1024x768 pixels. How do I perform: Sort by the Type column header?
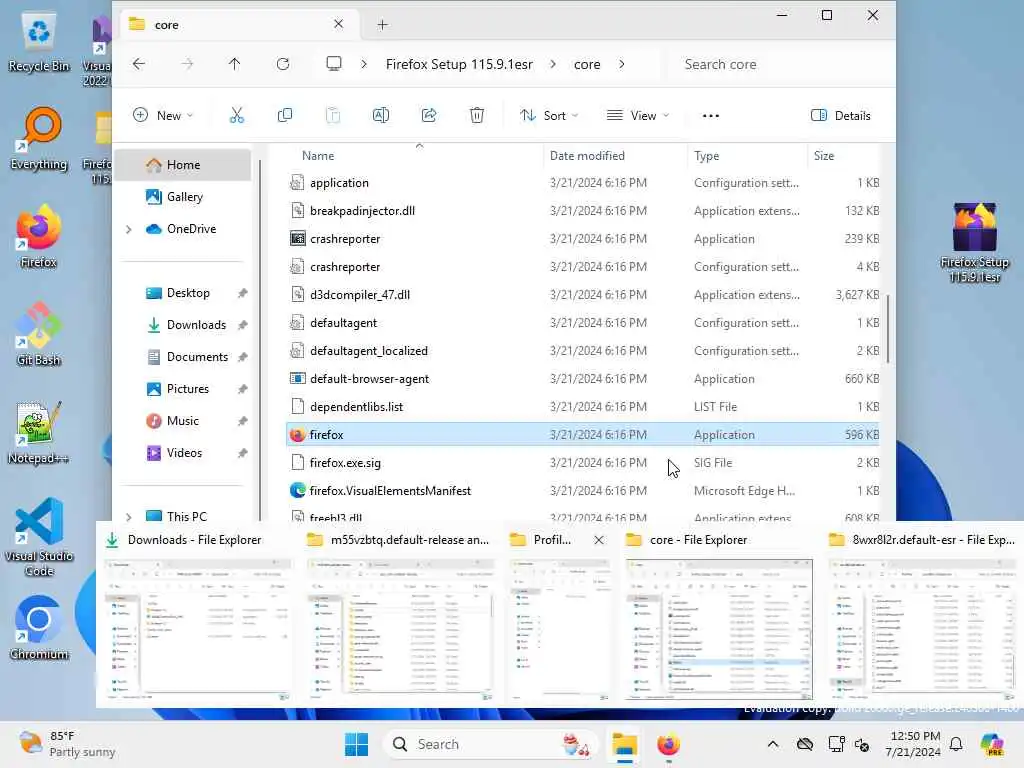[747, 156]
